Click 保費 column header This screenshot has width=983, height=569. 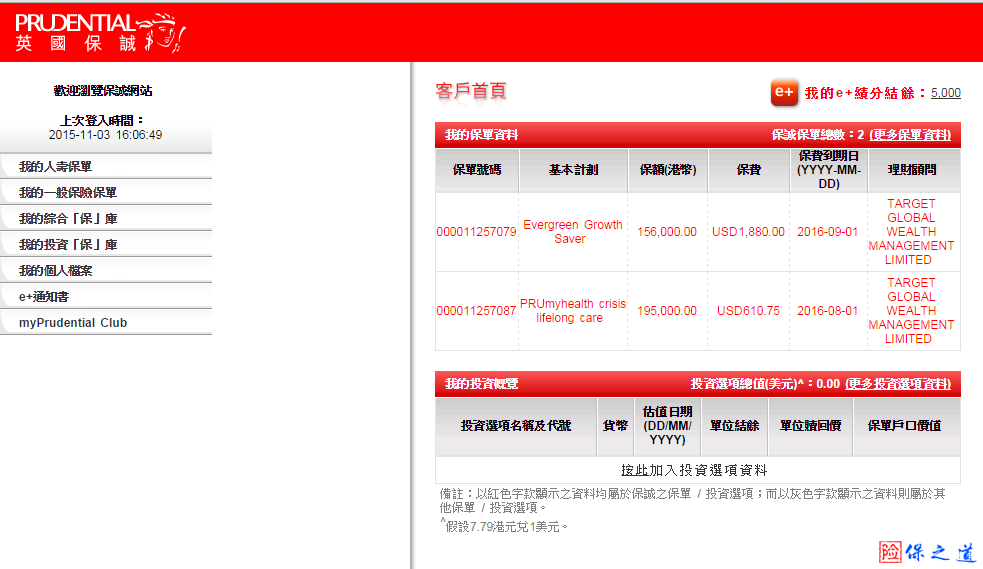click(x=749, y=170)
